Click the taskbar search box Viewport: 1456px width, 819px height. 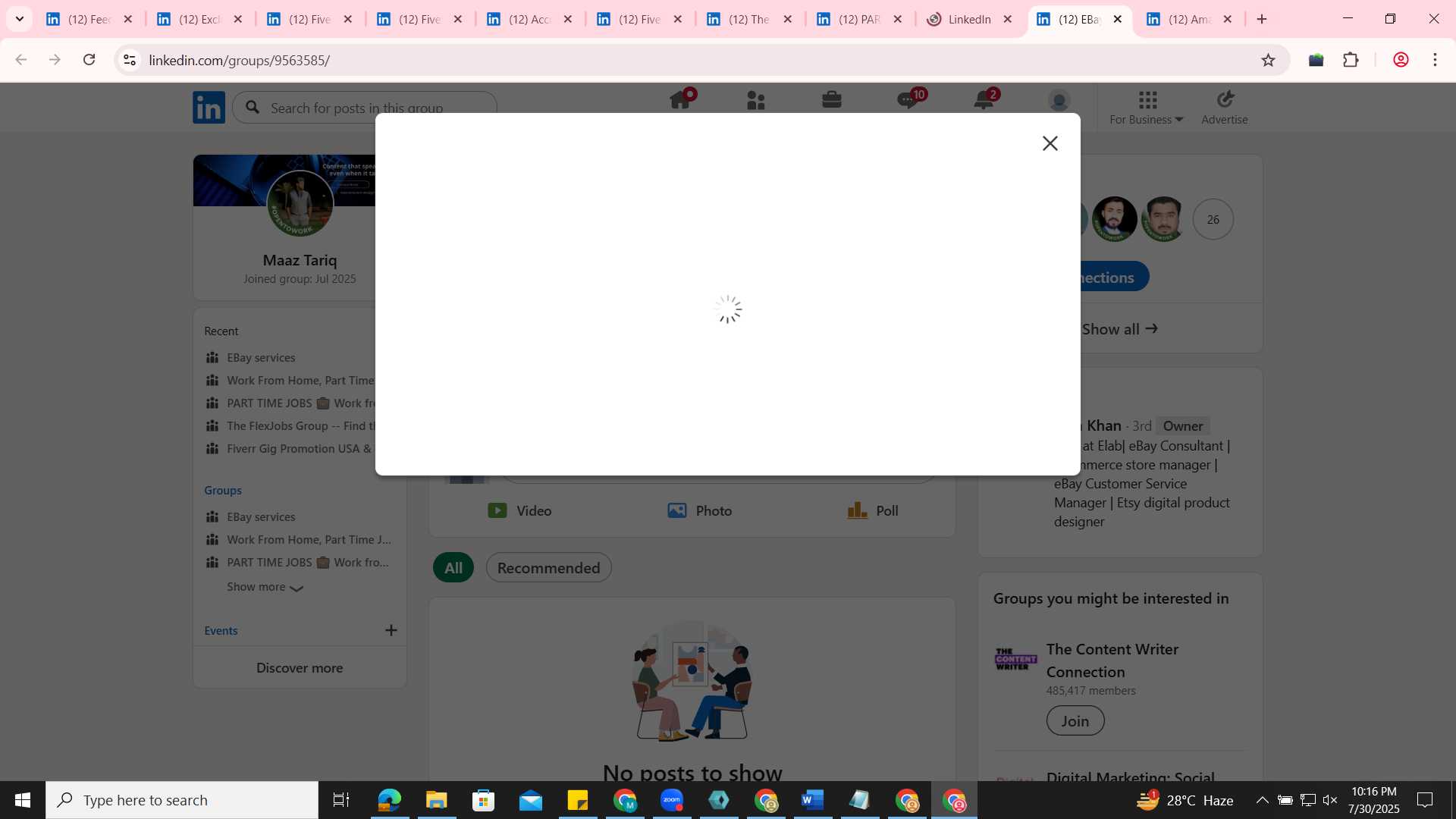[182, 800]
